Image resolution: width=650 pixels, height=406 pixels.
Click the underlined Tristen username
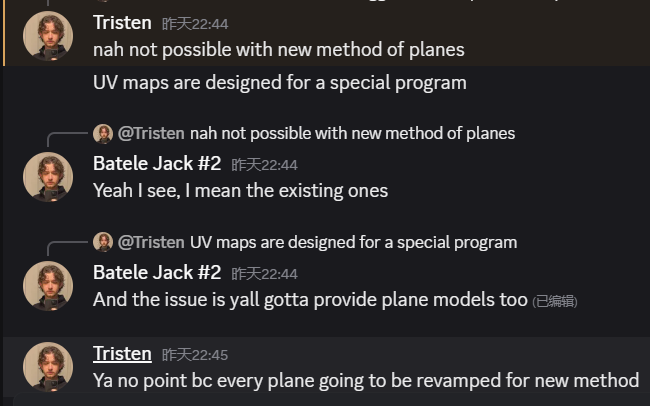pos(122,353)
